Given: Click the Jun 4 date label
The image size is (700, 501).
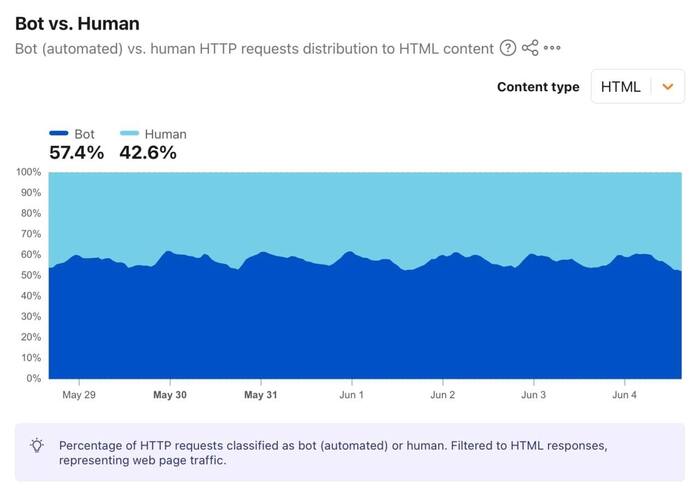Looking at the screenshot, I should [625, 395].
